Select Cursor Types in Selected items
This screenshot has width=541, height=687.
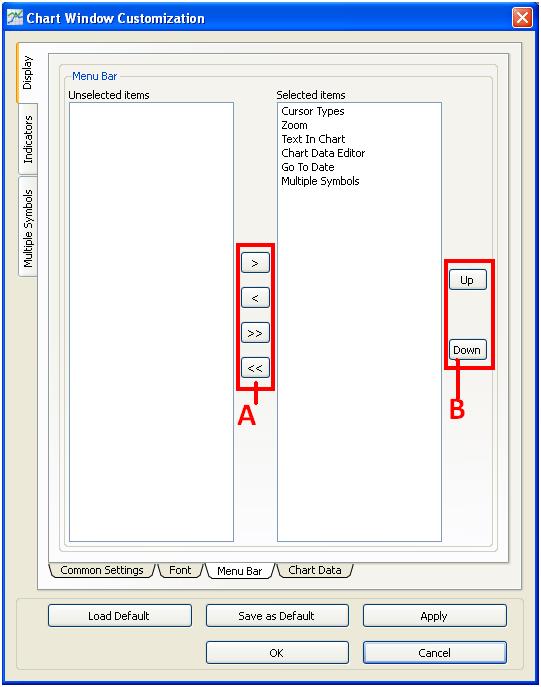click(313, 111)
